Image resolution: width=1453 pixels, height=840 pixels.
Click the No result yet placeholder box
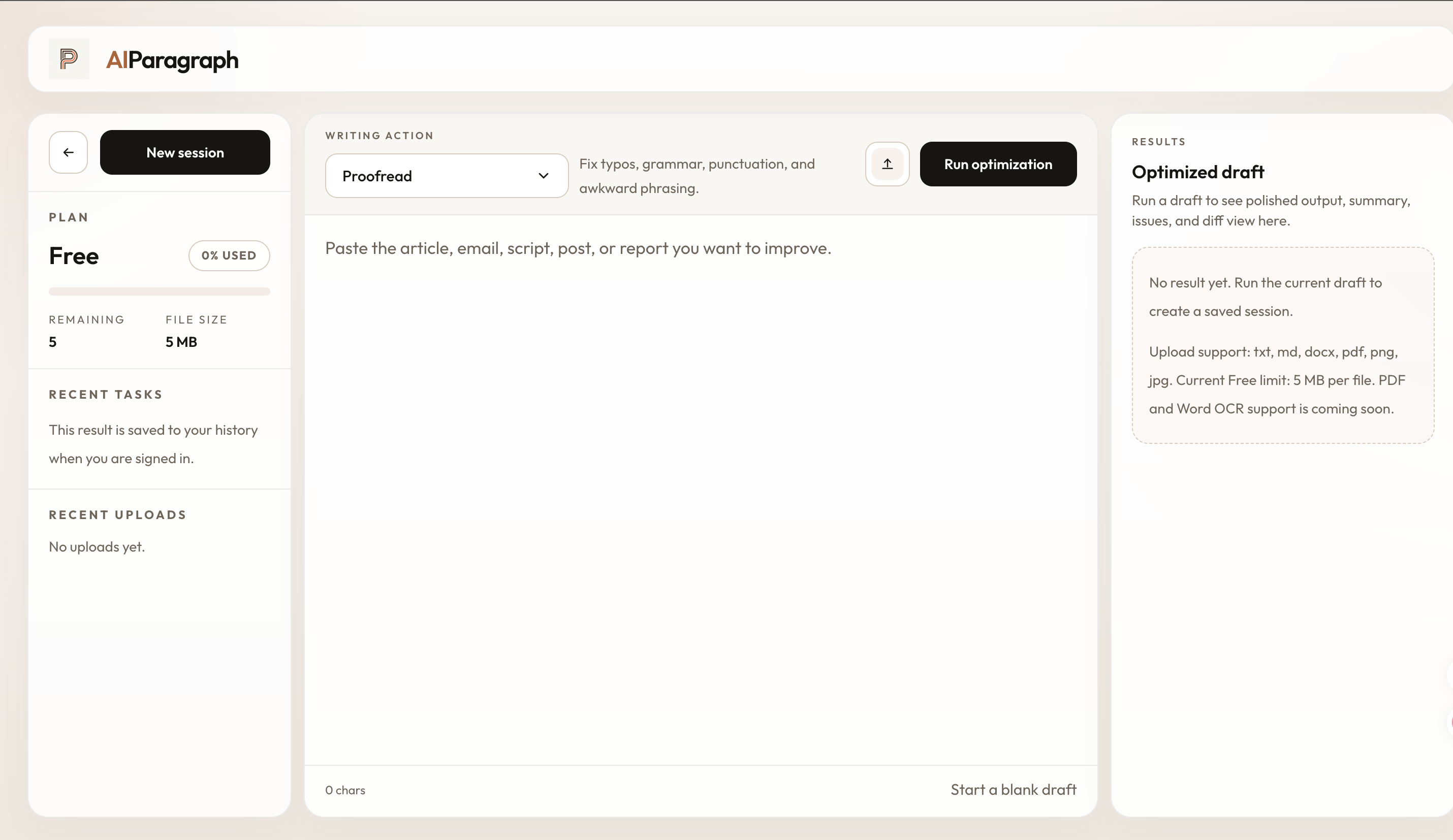click(x=1282, y=345)
